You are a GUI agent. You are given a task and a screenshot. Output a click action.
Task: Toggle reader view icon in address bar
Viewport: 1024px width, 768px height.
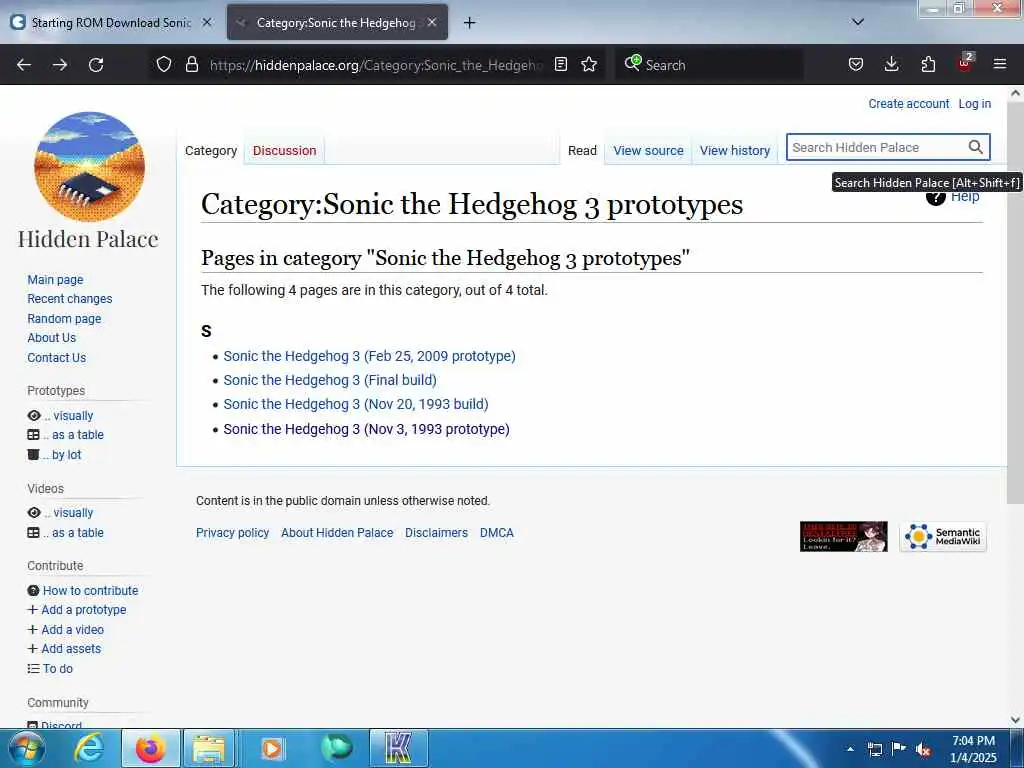tap(560, 64)
